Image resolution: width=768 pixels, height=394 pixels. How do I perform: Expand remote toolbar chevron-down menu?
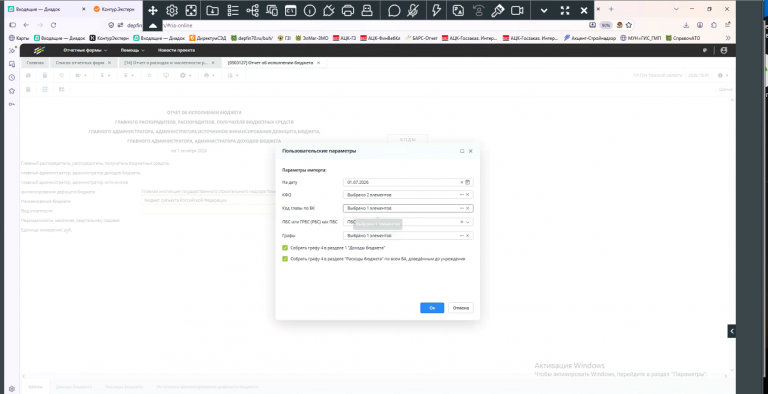(544, 10)
